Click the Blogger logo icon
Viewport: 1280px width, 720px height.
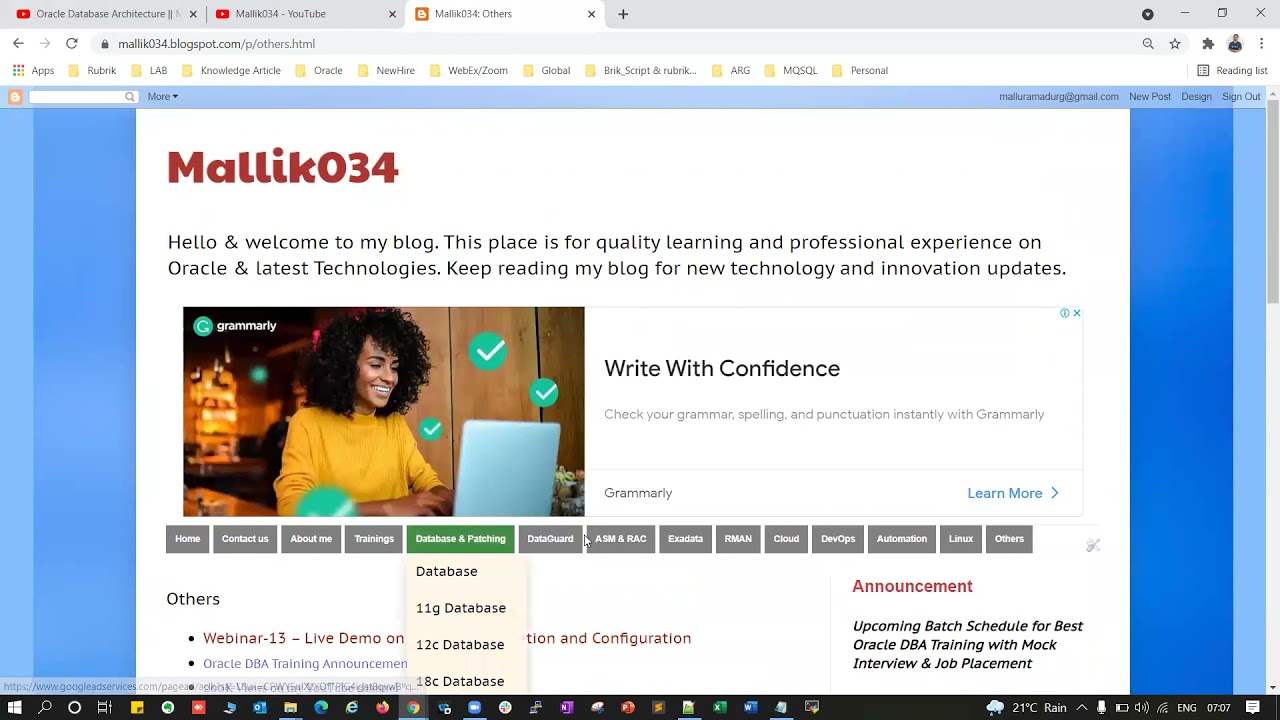(15, 97)
